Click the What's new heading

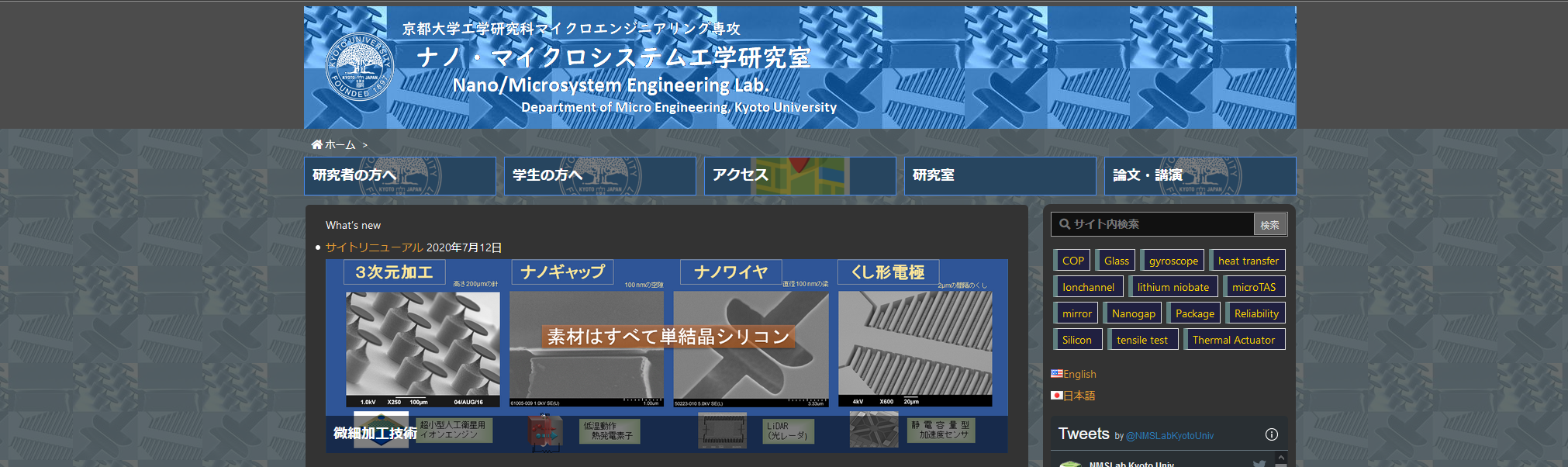[353, 225]
